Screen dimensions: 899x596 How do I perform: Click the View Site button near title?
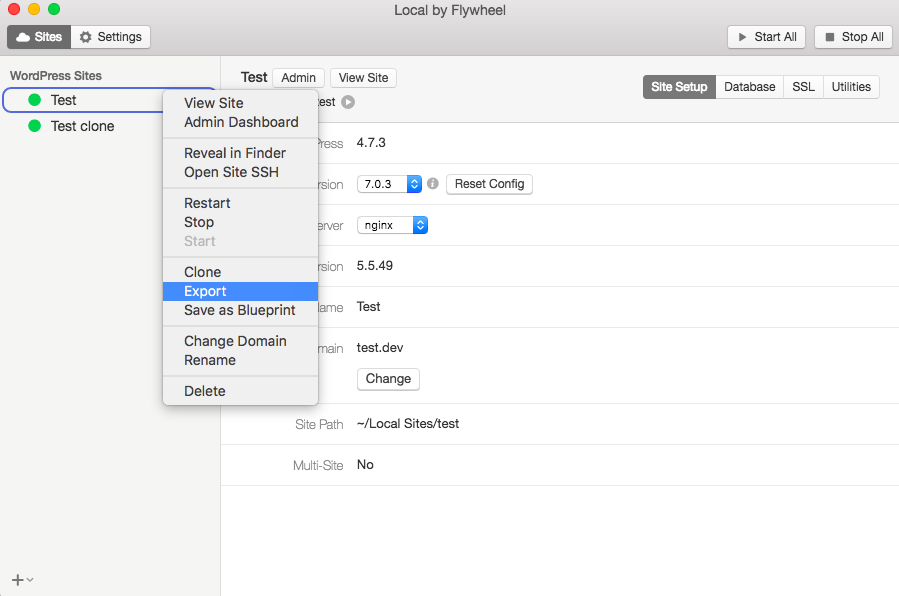pyautogui.click(x=363, y=78)
